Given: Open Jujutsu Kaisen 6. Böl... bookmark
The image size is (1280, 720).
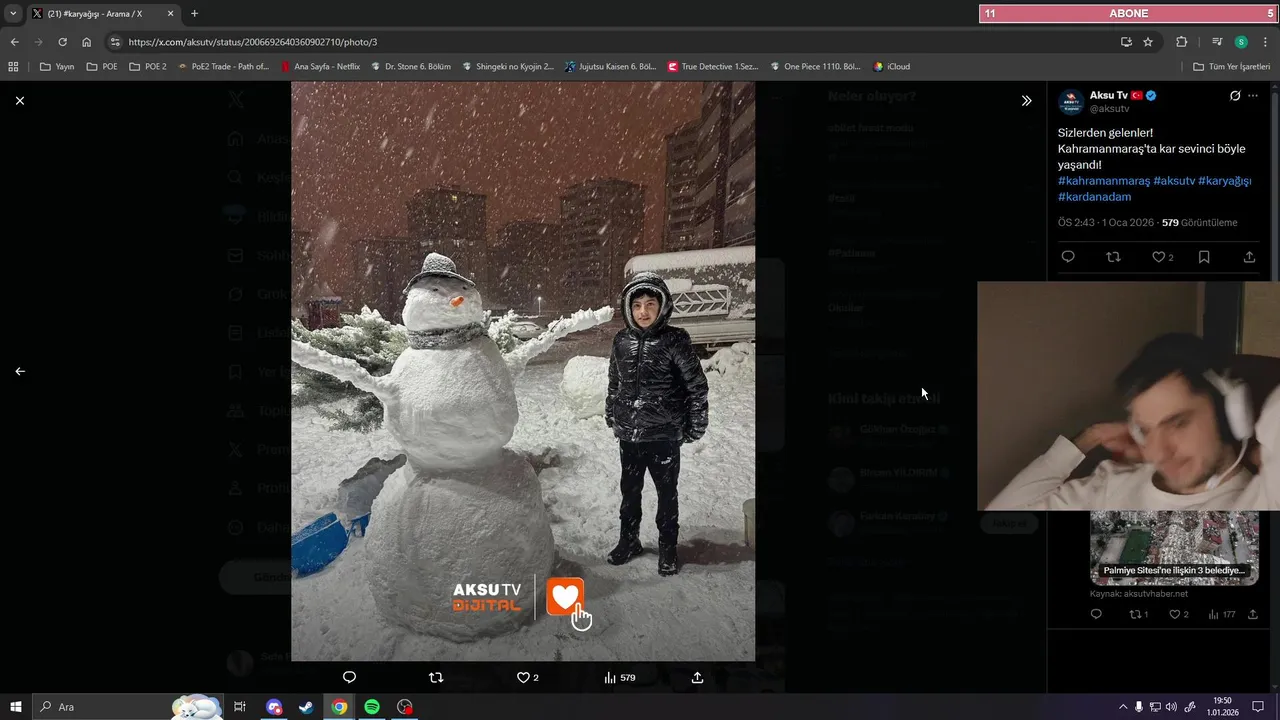Looking at the screenshot, I should pyautogui.click(x=611, y=67).
